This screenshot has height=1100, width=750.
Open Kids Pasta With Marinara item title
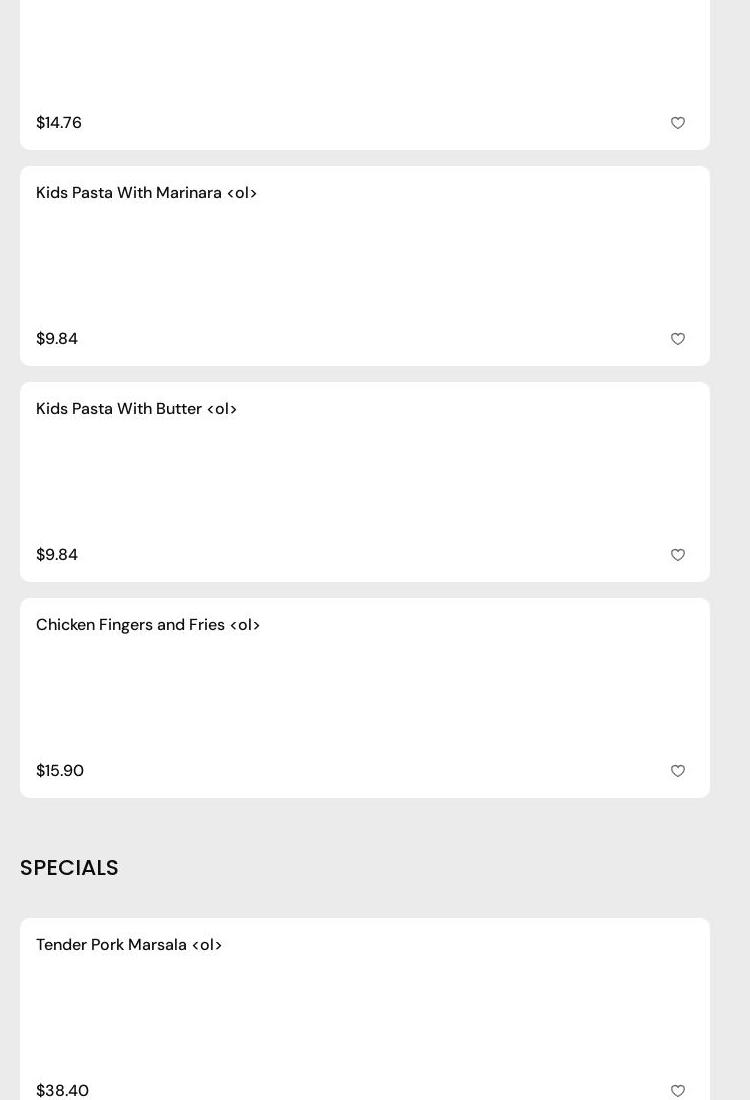146,193
